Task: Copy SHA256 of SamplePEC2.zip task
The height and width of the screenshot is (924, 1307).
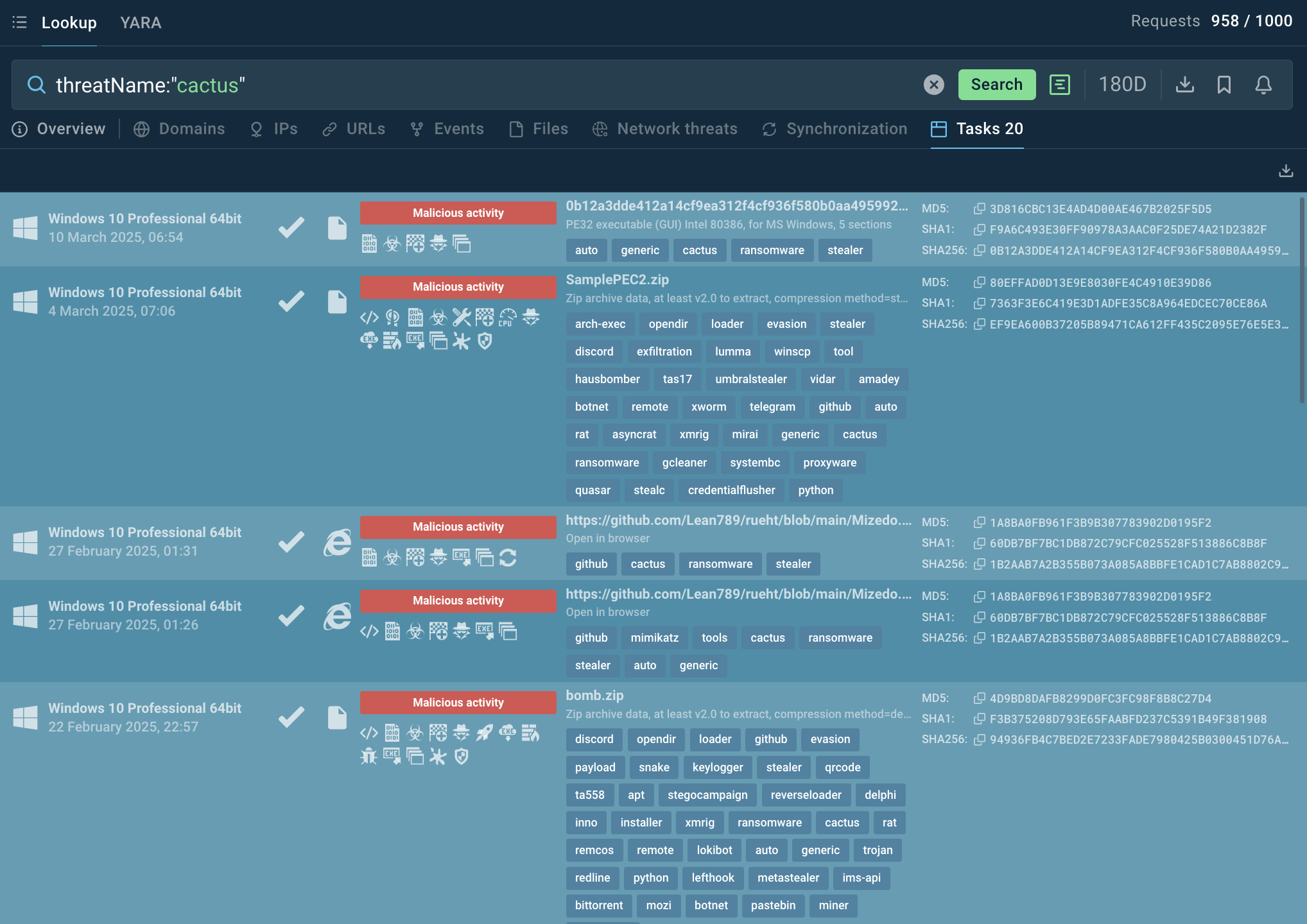Action: pos(980,324)
